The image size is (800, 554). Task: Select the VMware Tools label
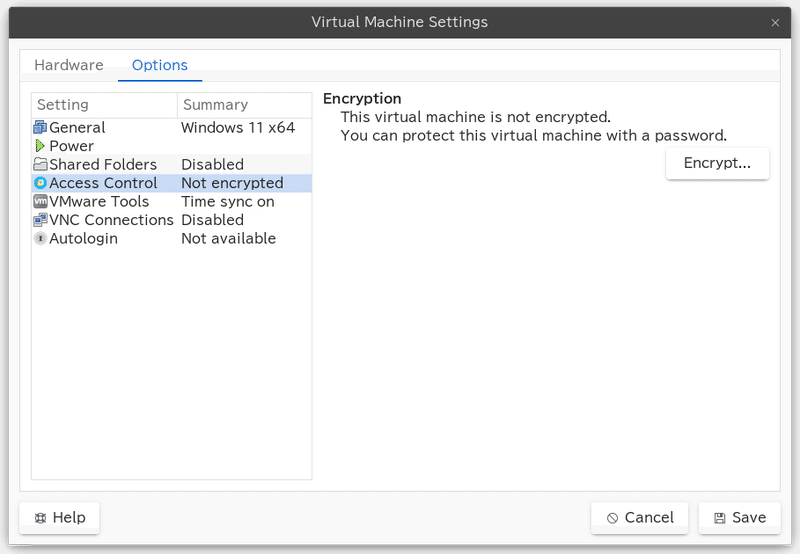point(99,202)
